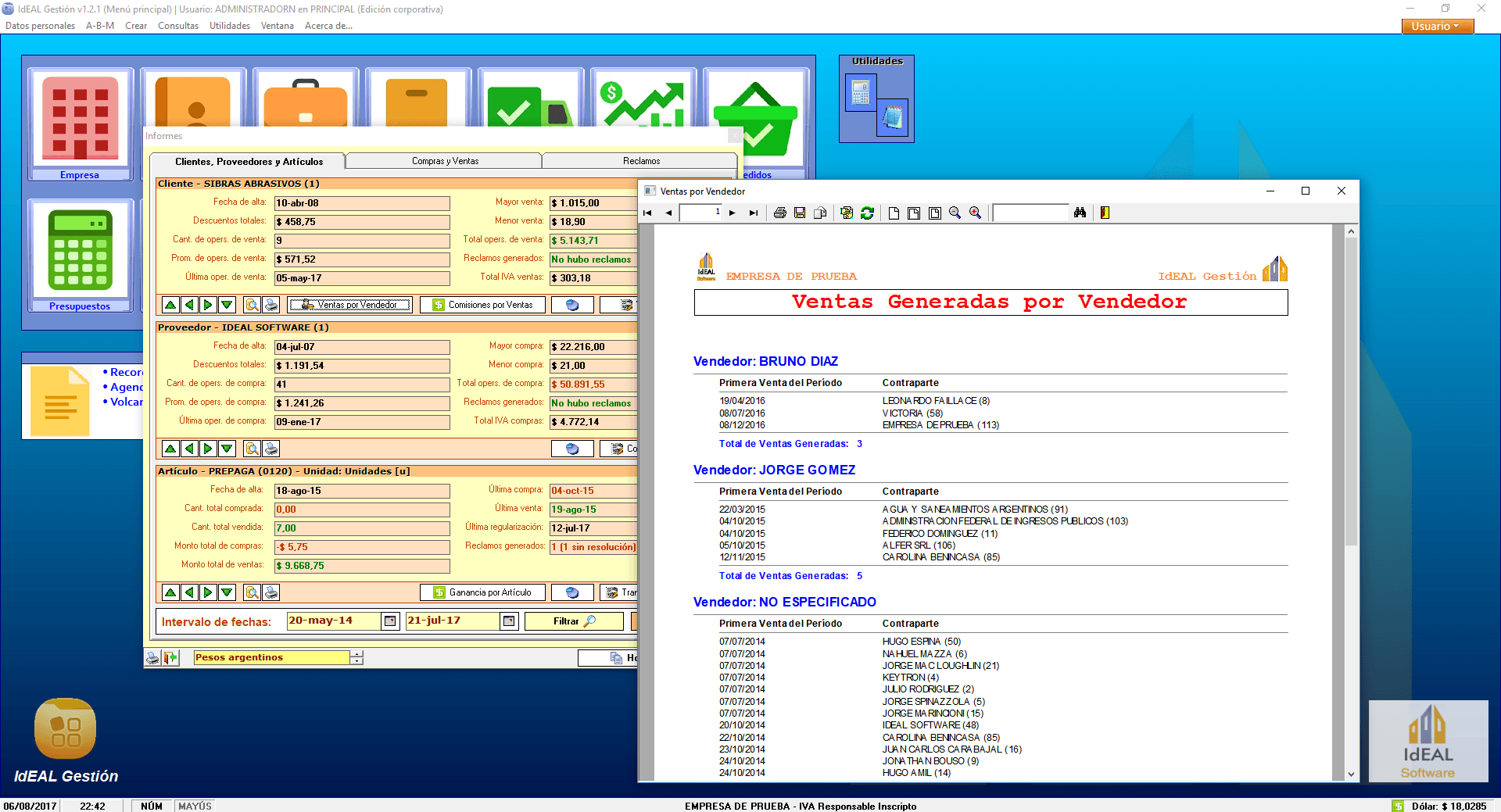Click exit icon at Informes bottom bar
Screen dimensions: 1501x812
171,658
